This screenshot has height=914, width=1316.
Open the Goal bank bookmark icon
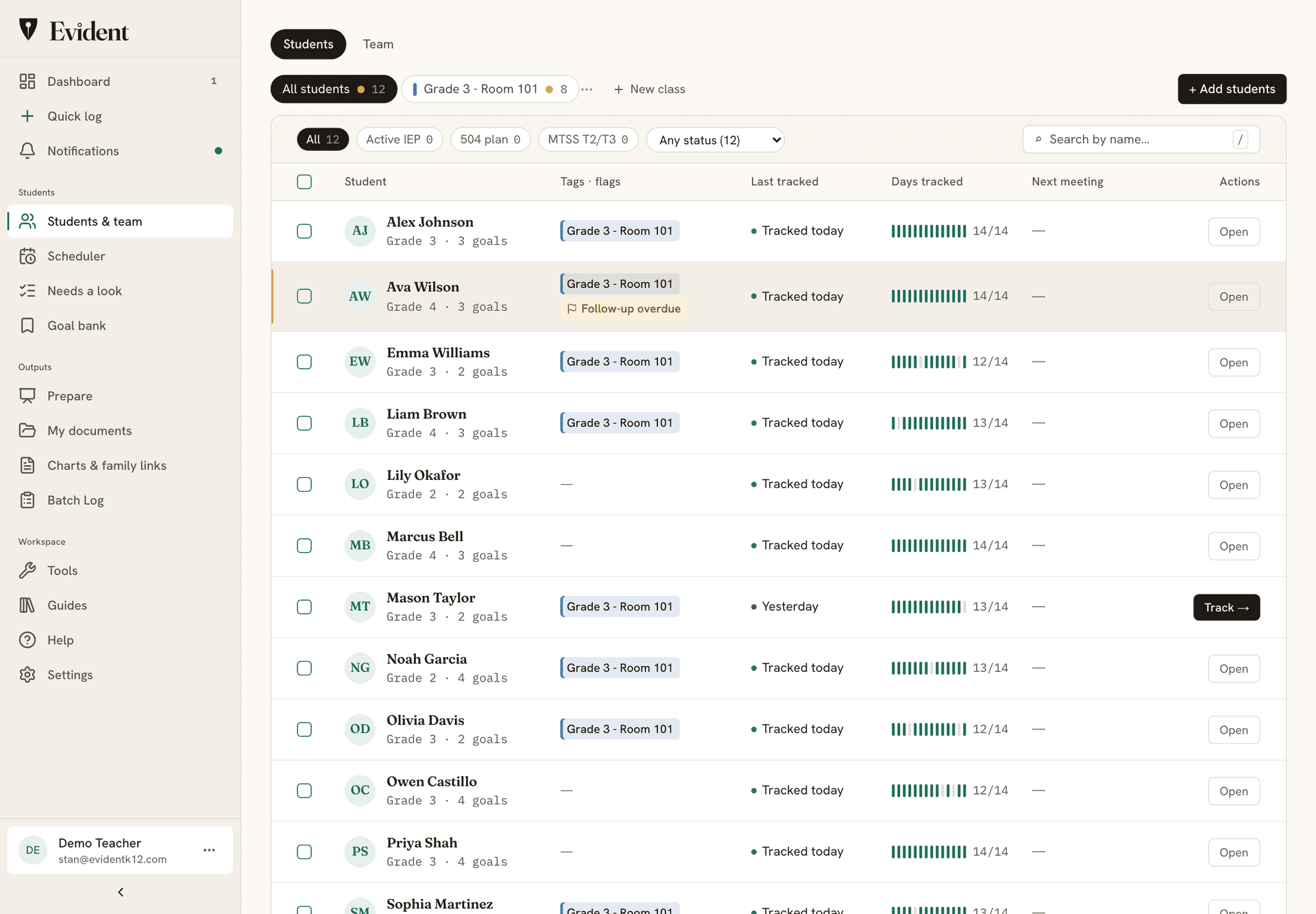[27, 326]
